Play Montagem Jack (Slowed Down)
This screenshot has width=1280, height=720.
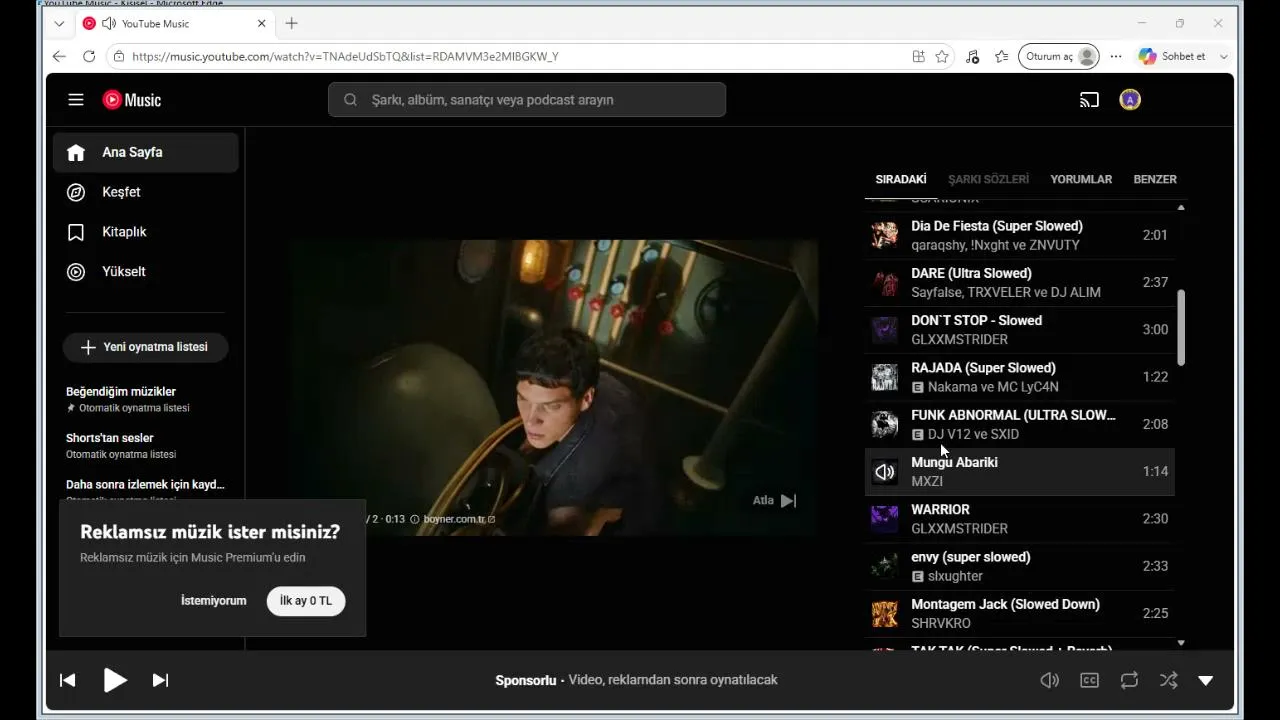point(1020,613)
